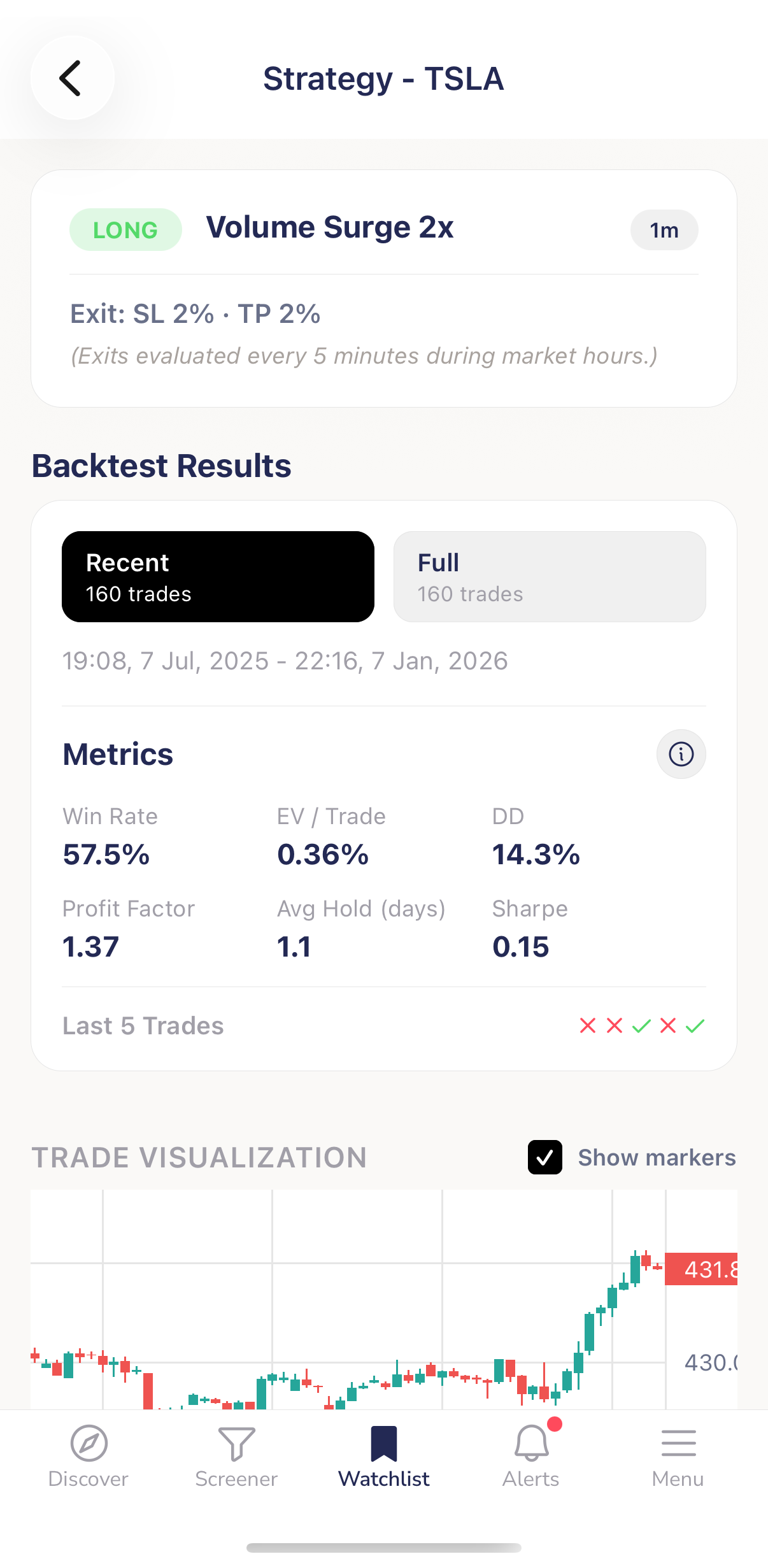Tap the Backtest Results heading
The height and width of the screenshot is (1568, 768).
pos(161,466)
